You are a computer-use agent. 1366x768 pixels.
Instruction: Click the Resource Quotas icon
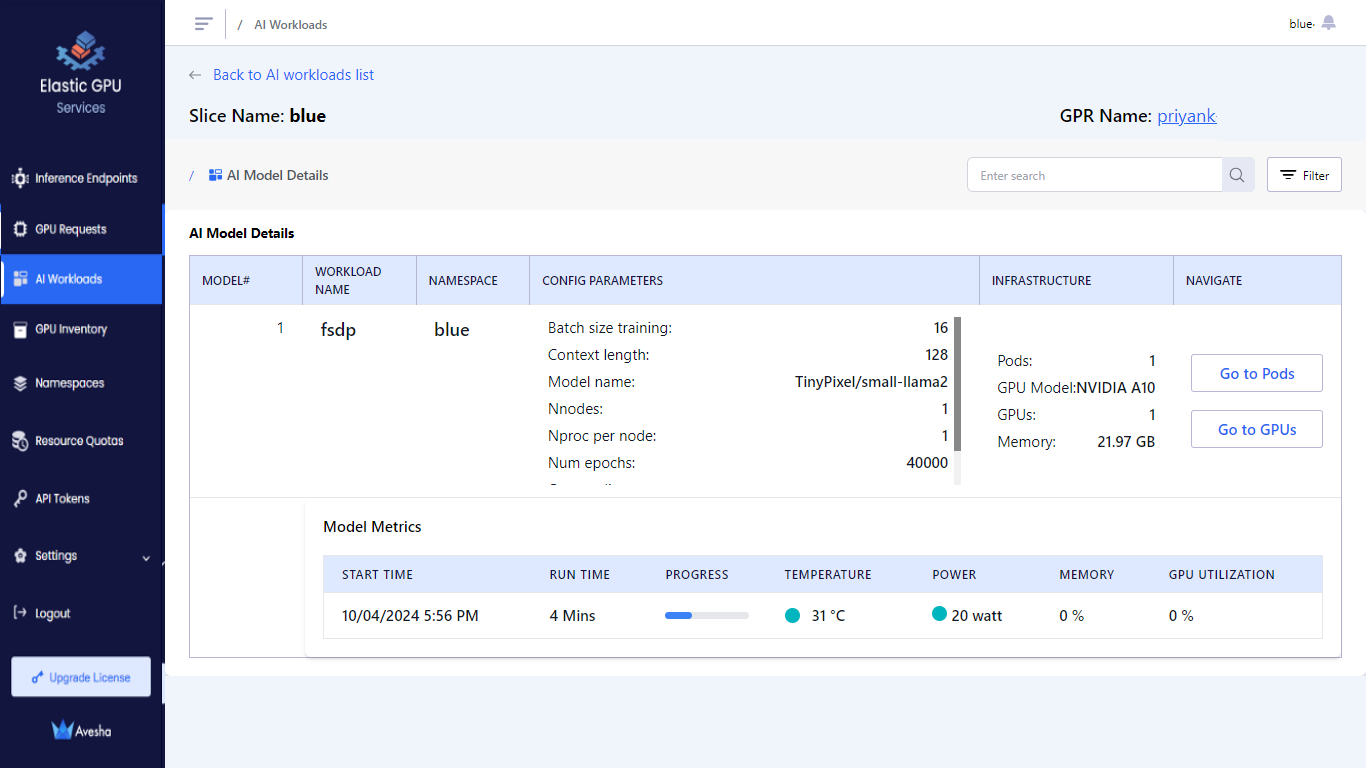pyautogui.click(x=20, y=441)
